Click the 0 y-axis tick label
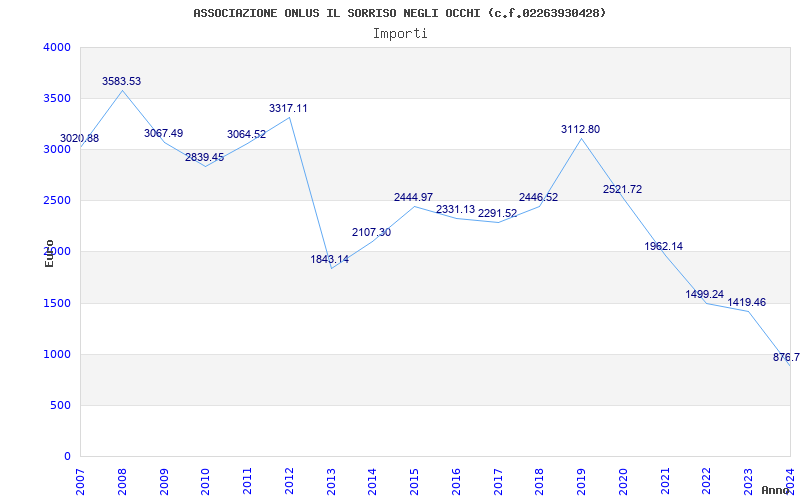800x500 pixels. 67,457
